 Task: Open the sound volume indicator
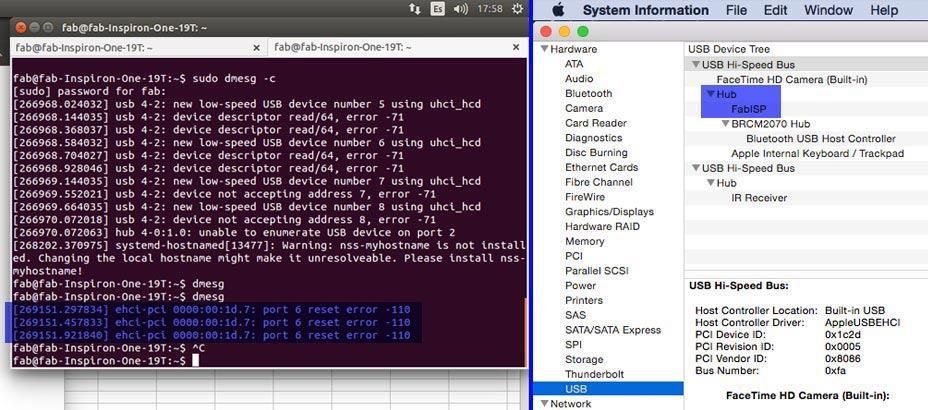(460, 8)
